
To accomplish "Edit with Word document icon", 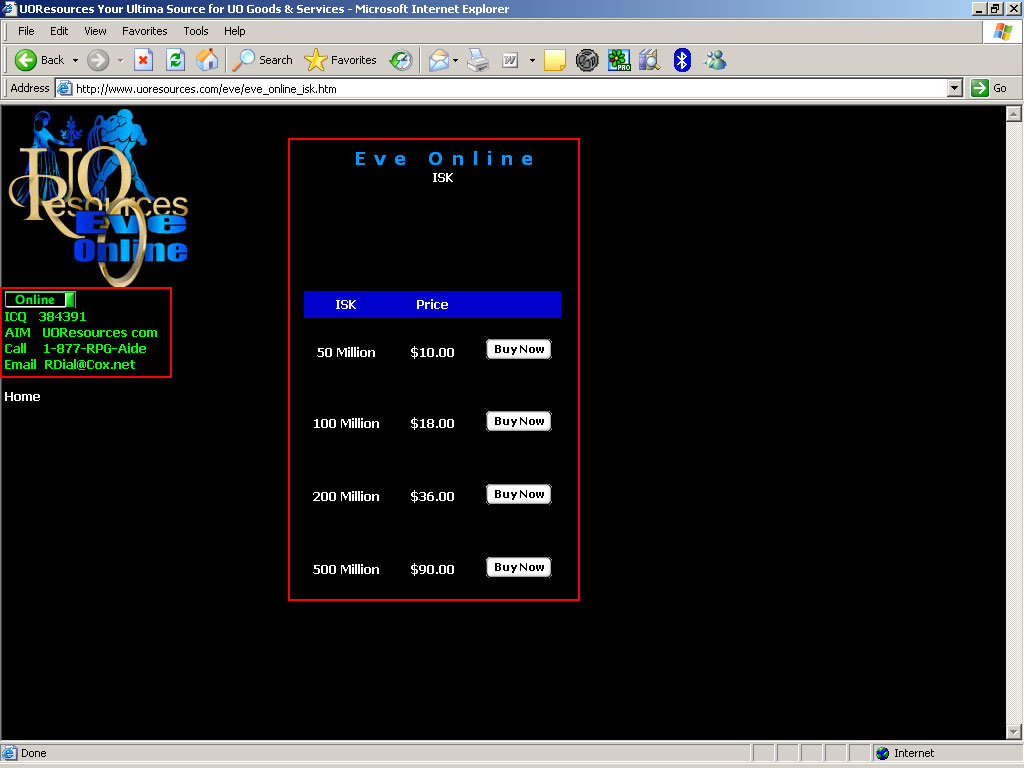I will (509, 60).
